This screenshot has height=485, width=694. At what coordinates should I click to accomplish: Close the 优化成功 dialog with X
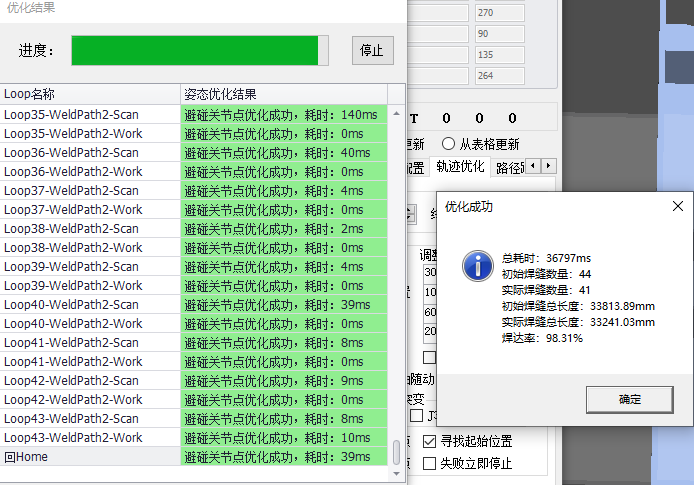[677, 206]
